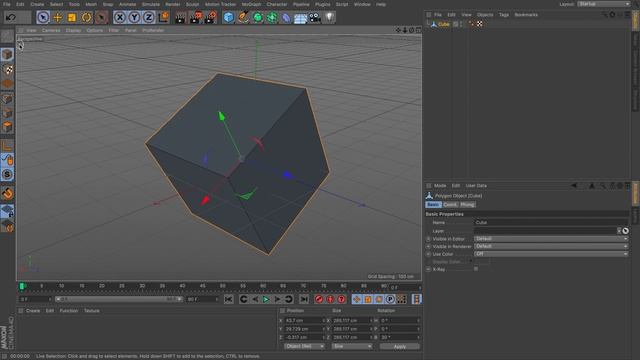Go to start of animation
The image size is (640, 360).
pyautogui.click(x=229, y=299)
